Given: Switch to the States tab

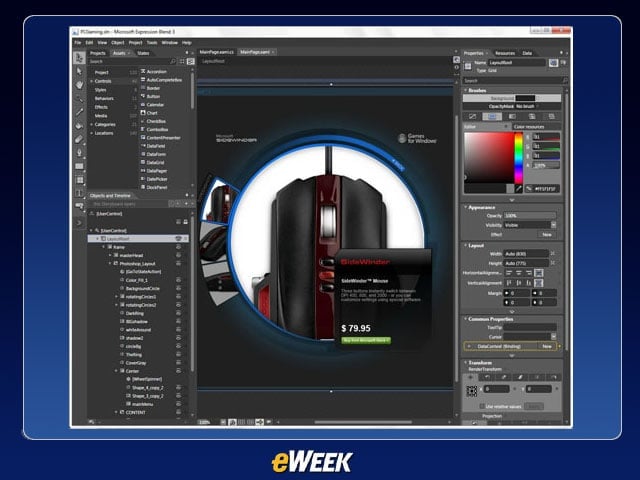Looking at the screenshot, I should [143, 53].
